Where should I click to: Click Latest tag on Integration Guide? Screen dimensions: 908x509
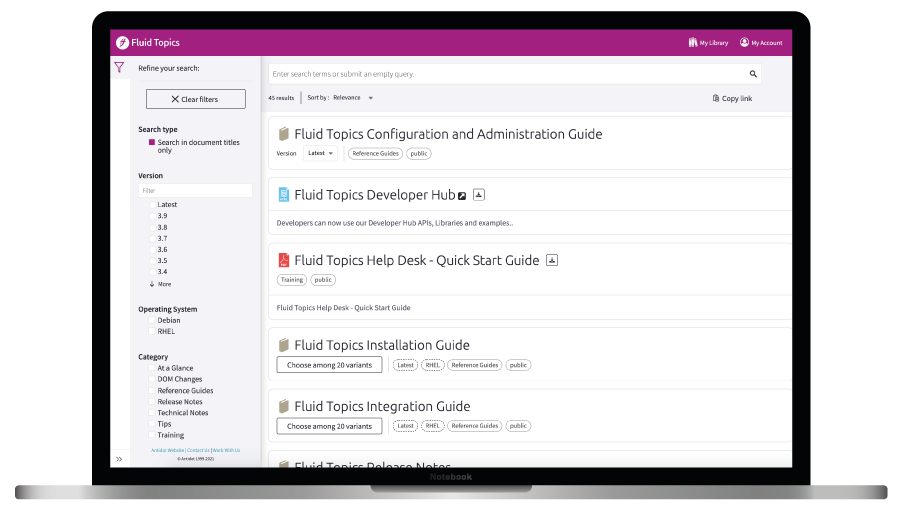(405, 426)
